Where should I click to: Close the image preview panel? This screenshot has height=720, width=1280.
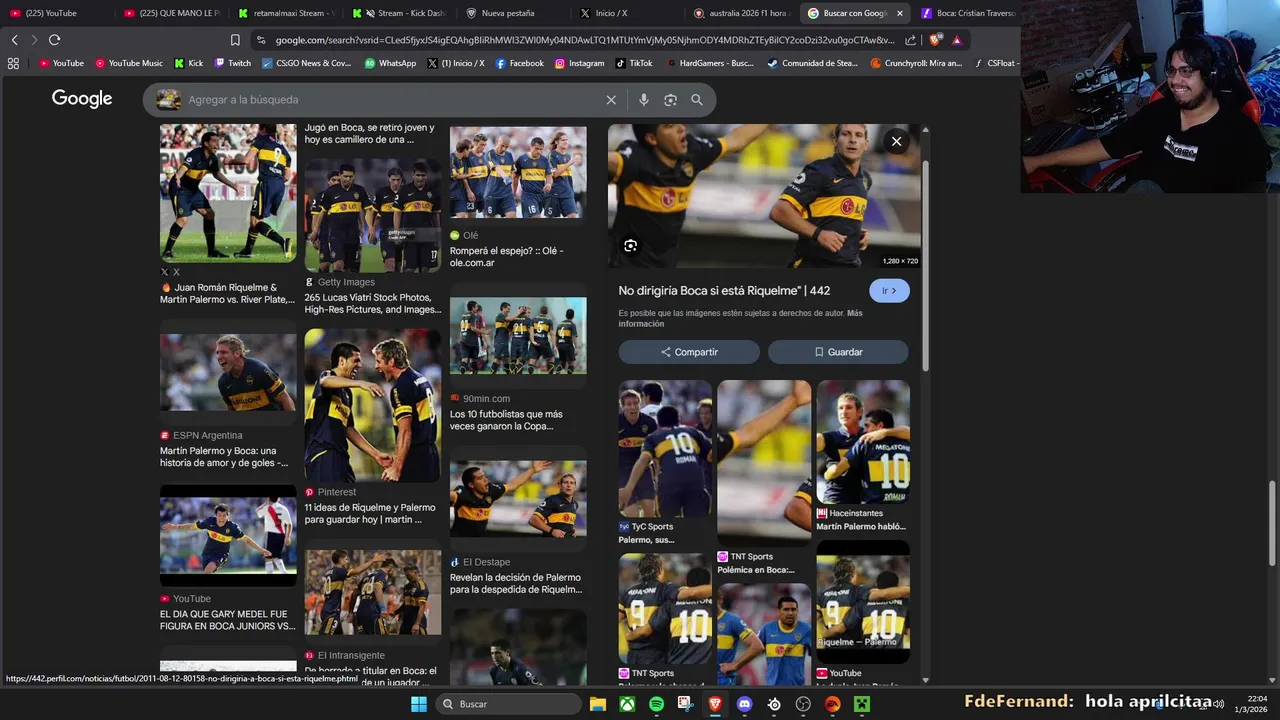click(896, 141)
